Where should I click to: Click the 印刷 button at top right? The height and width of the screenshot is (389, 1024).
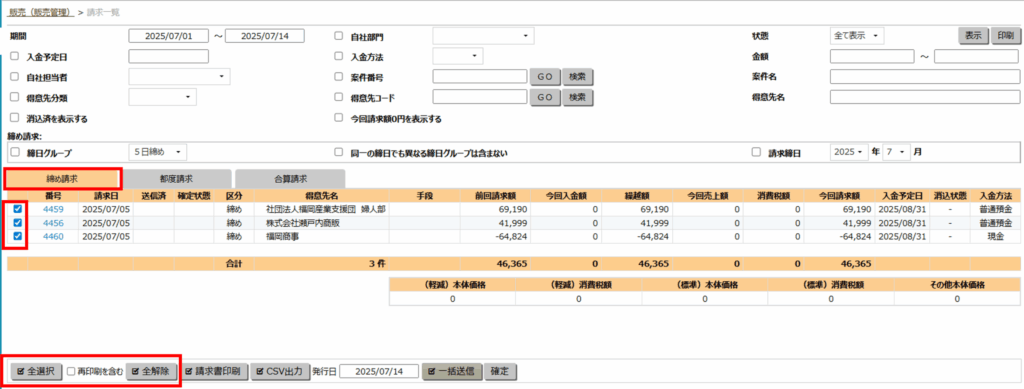pyautogui.click(x=1006, y=36)
